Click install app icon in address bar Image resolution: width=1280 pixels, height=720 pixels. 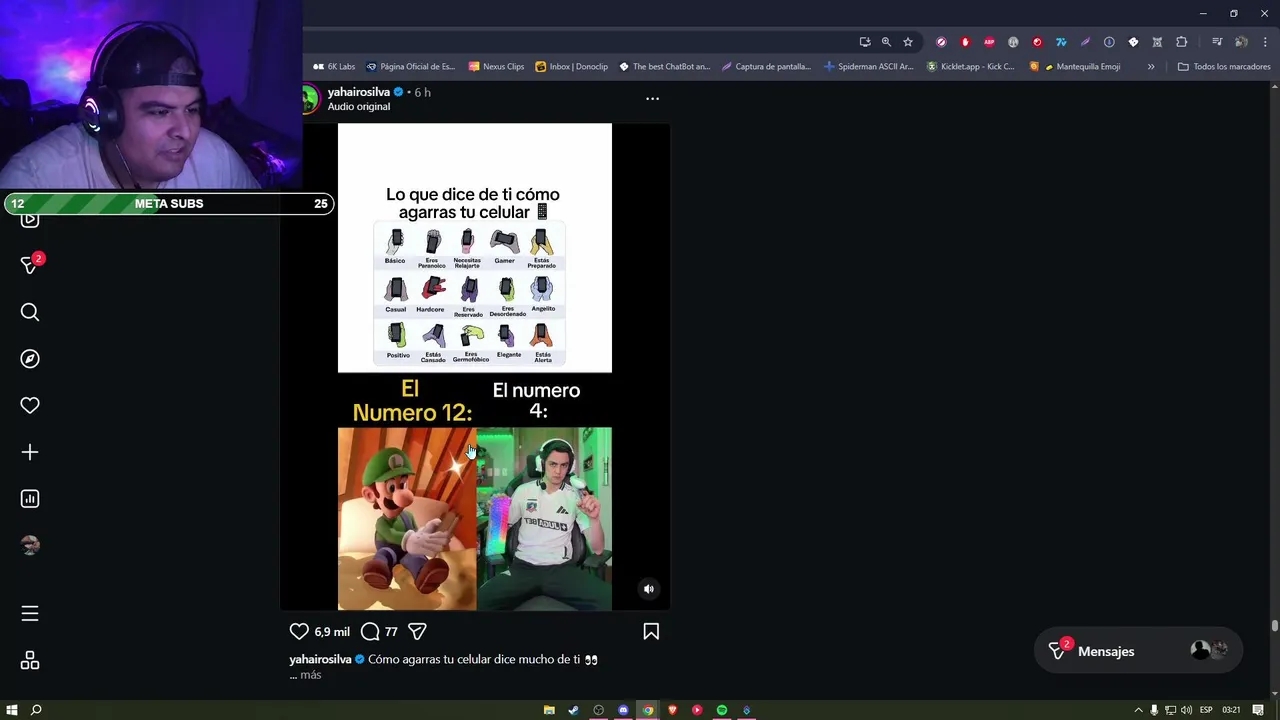point(865,42)
